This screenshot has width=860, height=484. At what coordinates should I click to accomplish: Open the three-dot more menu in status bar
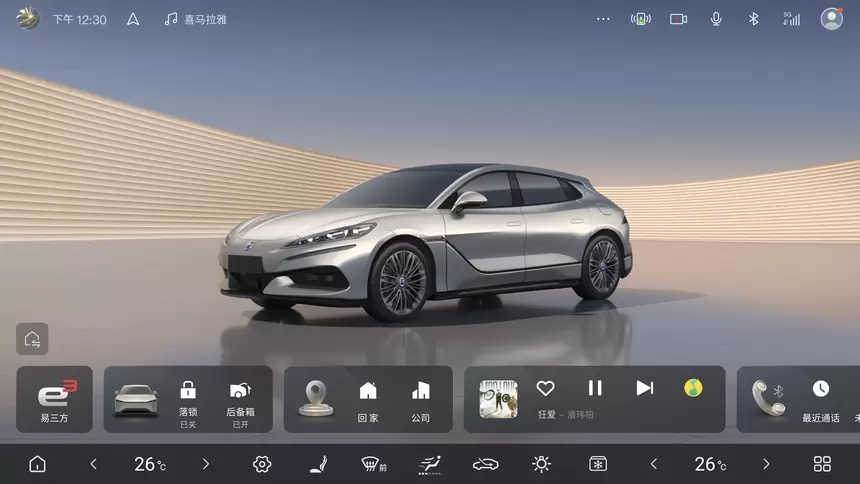602,19
